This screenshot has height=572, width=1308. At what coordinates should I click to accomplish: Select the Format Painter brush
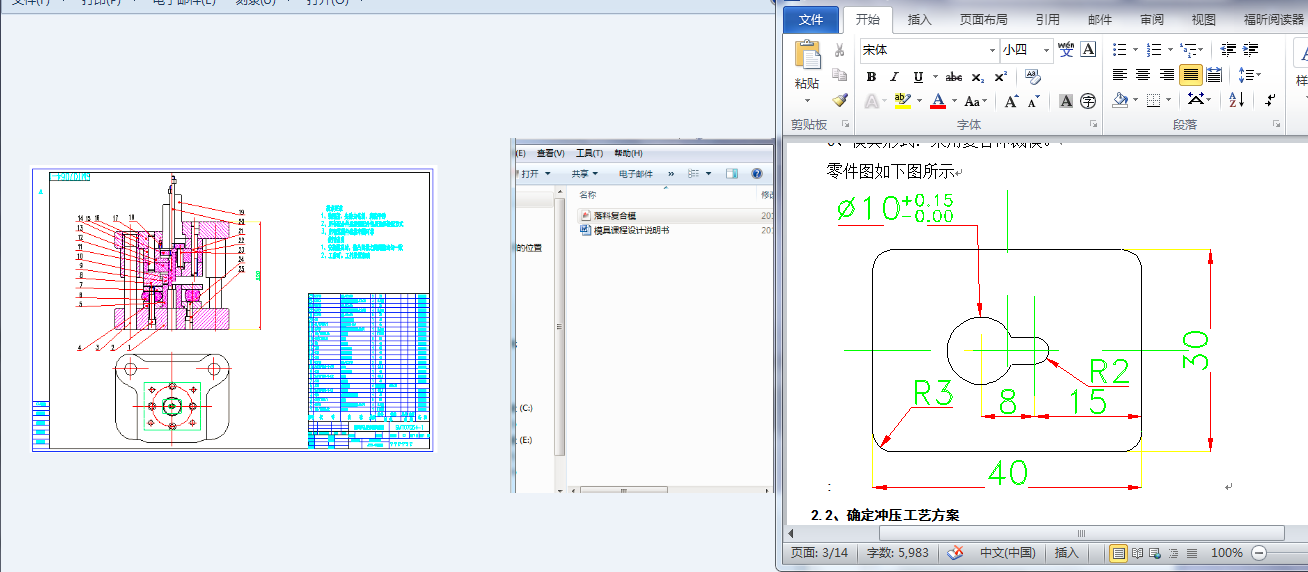pos(840,100)
